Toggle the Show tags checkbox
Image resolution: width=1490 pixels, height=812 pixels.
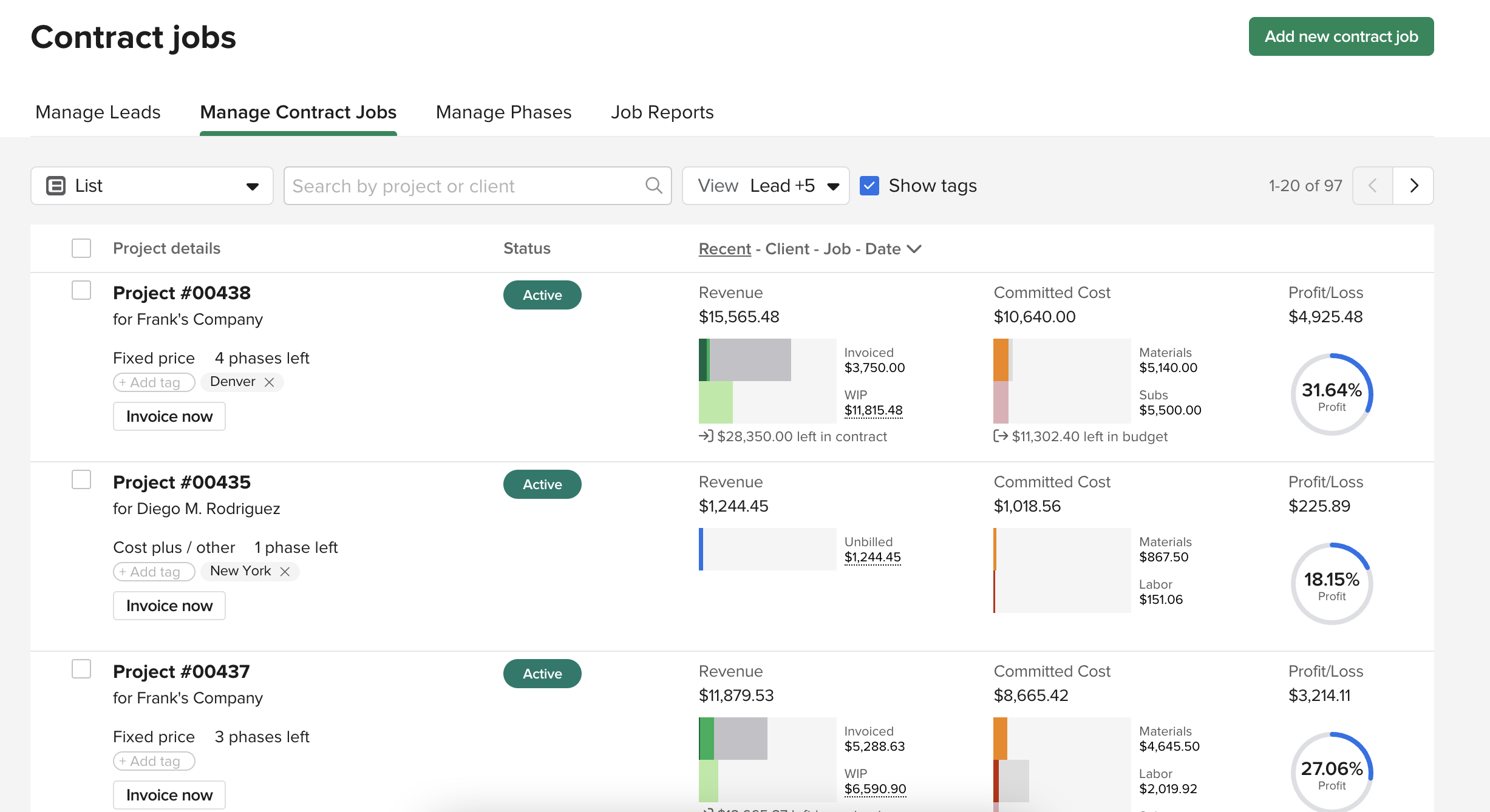869,186
